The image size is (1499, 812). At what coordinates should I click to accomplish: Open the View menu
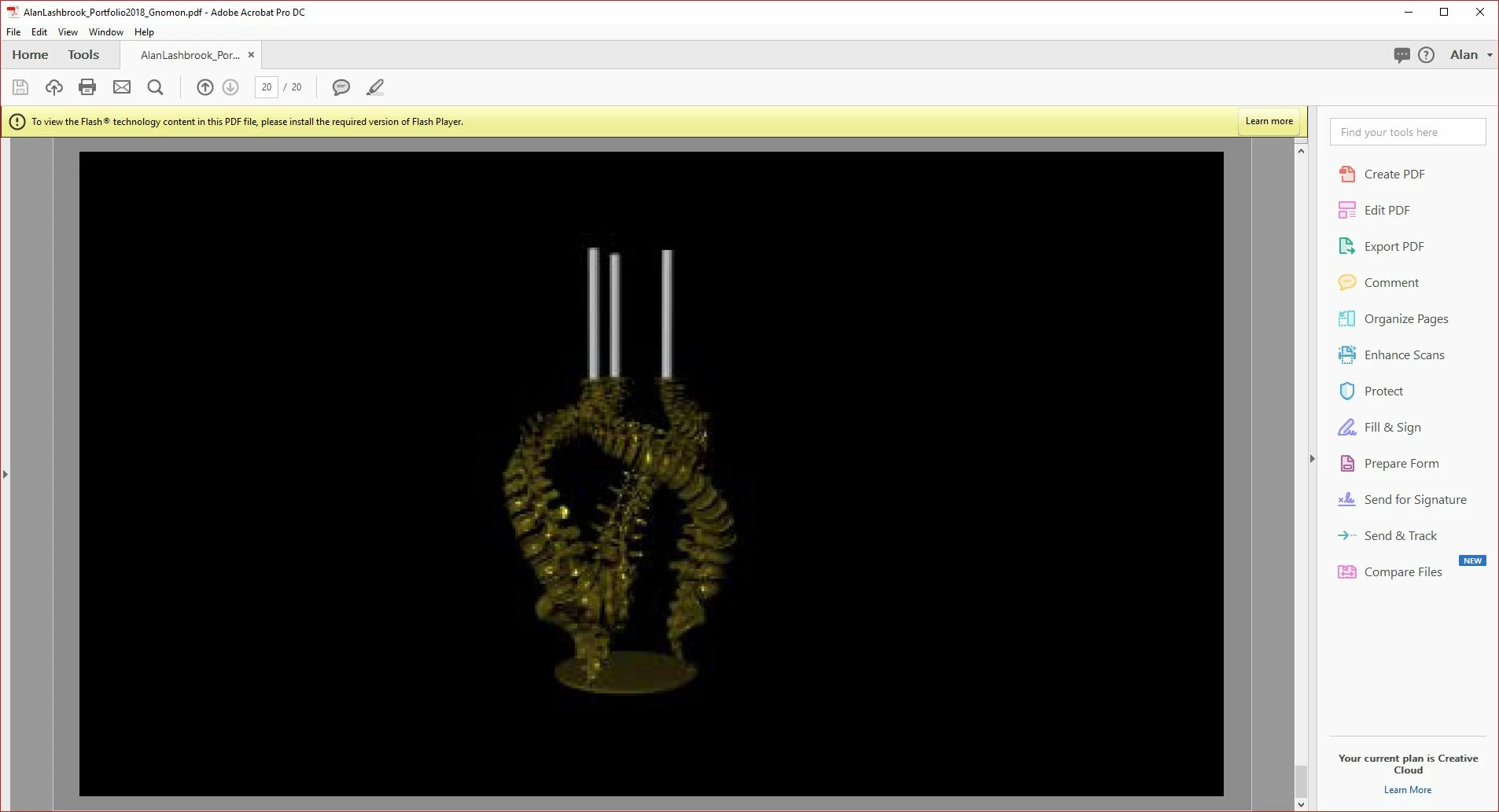pos(68,32)
